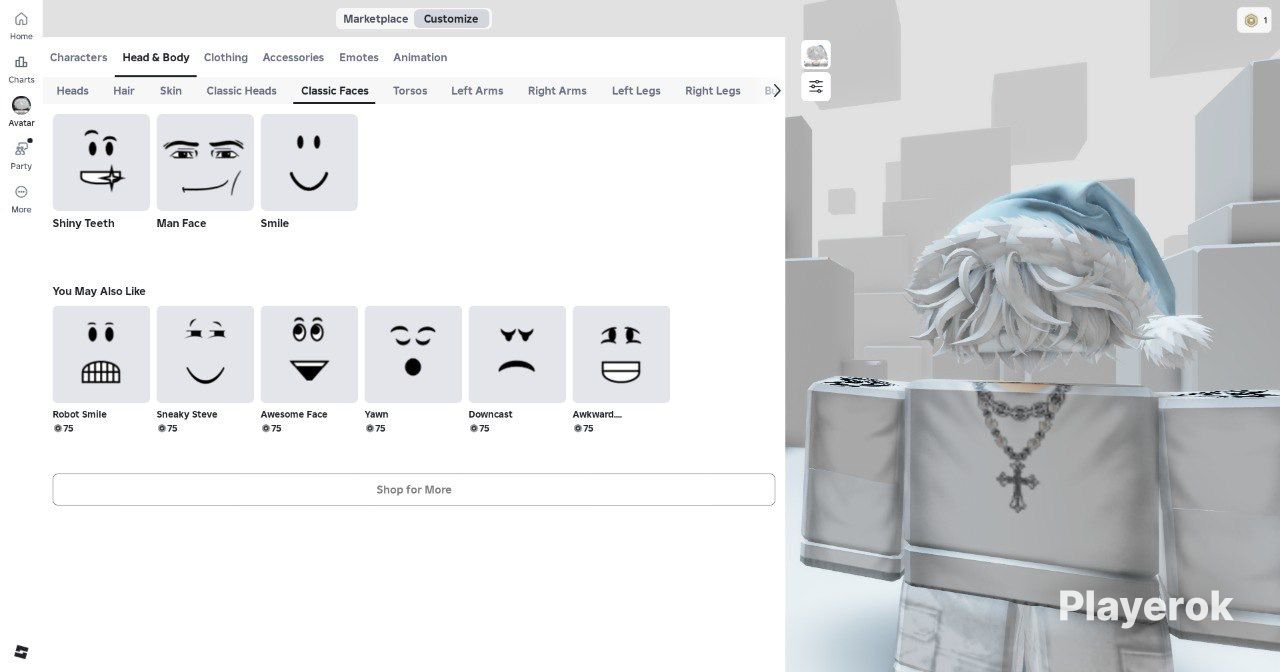Equip the Man Face thumbnail
The width and height of the screenshot is (1280, 672).
pos(205,162)
